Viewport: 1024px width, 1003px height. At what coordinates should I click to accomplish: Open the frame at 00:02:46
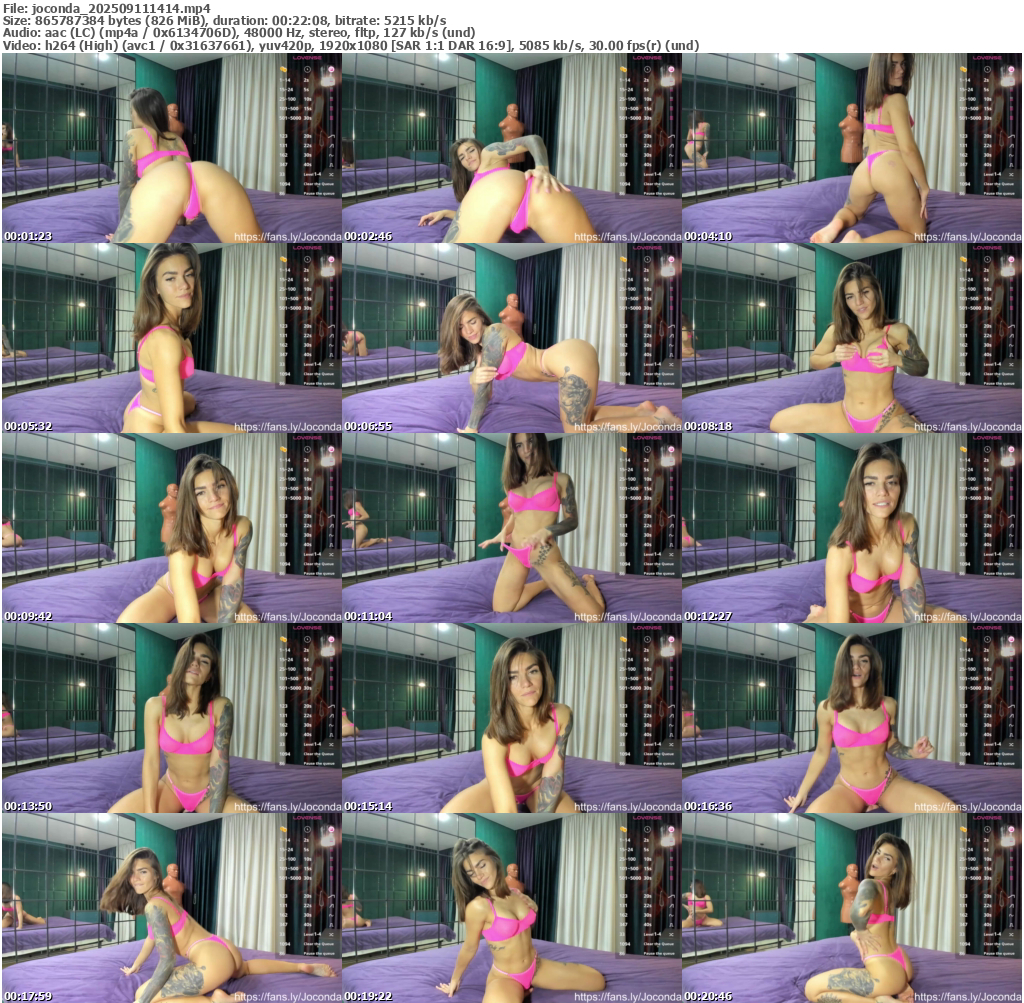512,148
